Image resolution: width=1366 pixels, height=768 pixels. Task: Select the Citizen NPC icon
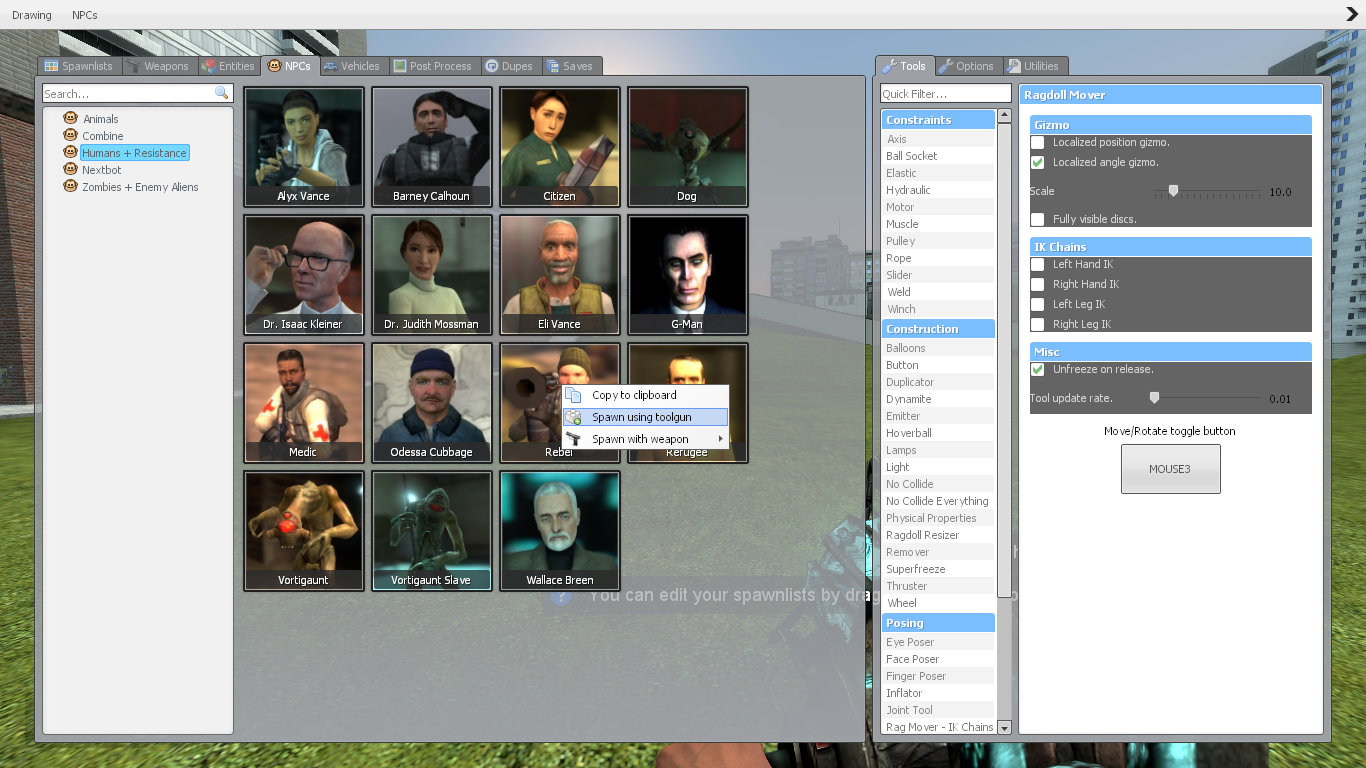click(560, 147)
